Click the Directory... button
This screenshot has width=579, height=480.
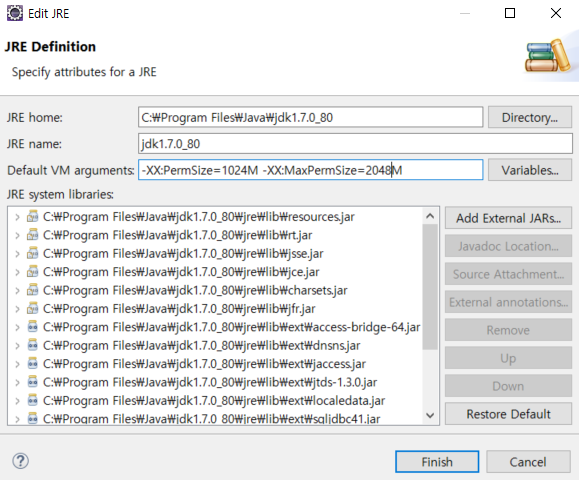pyautogui.click(x=530, y=117)
